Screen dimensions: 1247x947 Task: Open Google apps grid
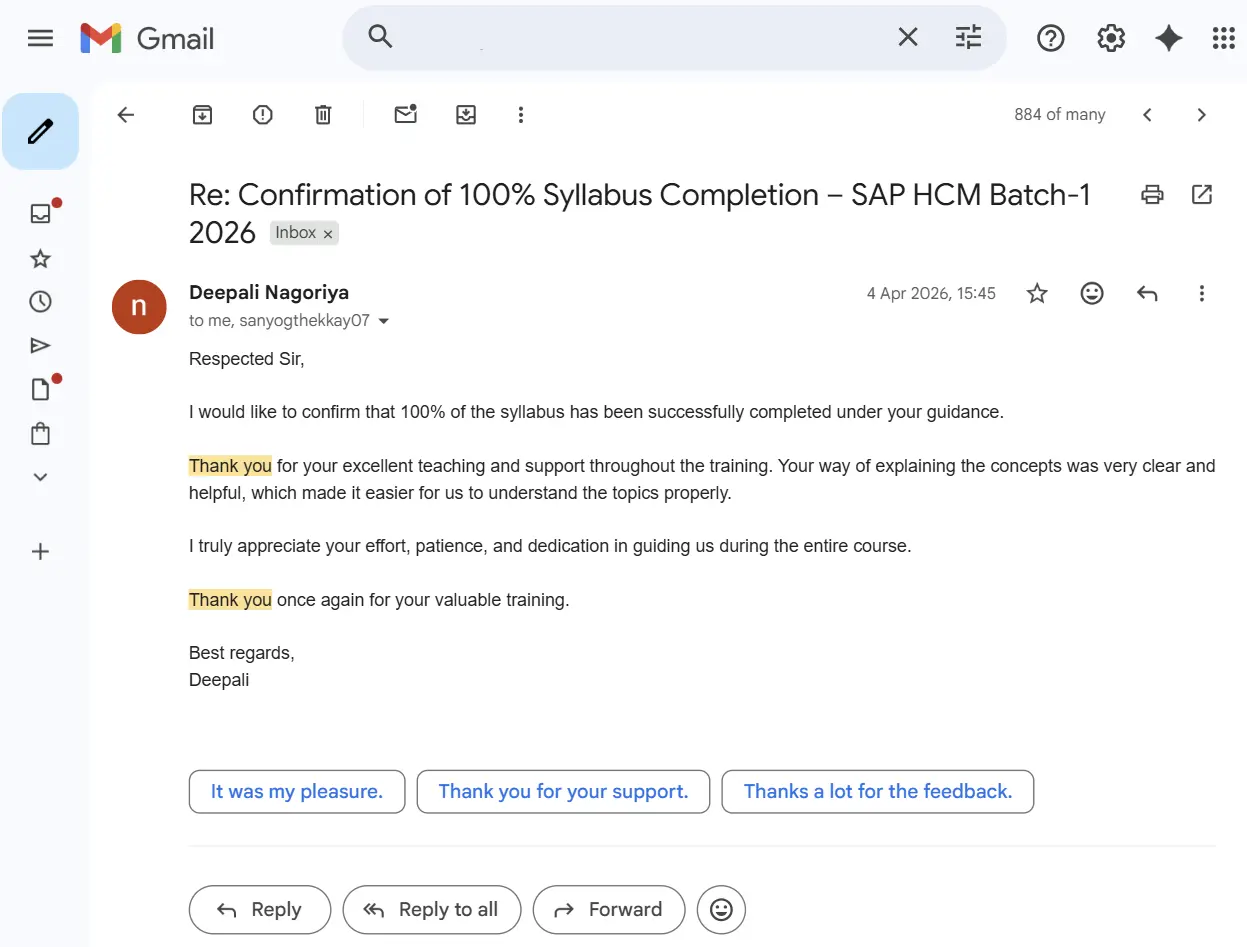(1224, 38)
